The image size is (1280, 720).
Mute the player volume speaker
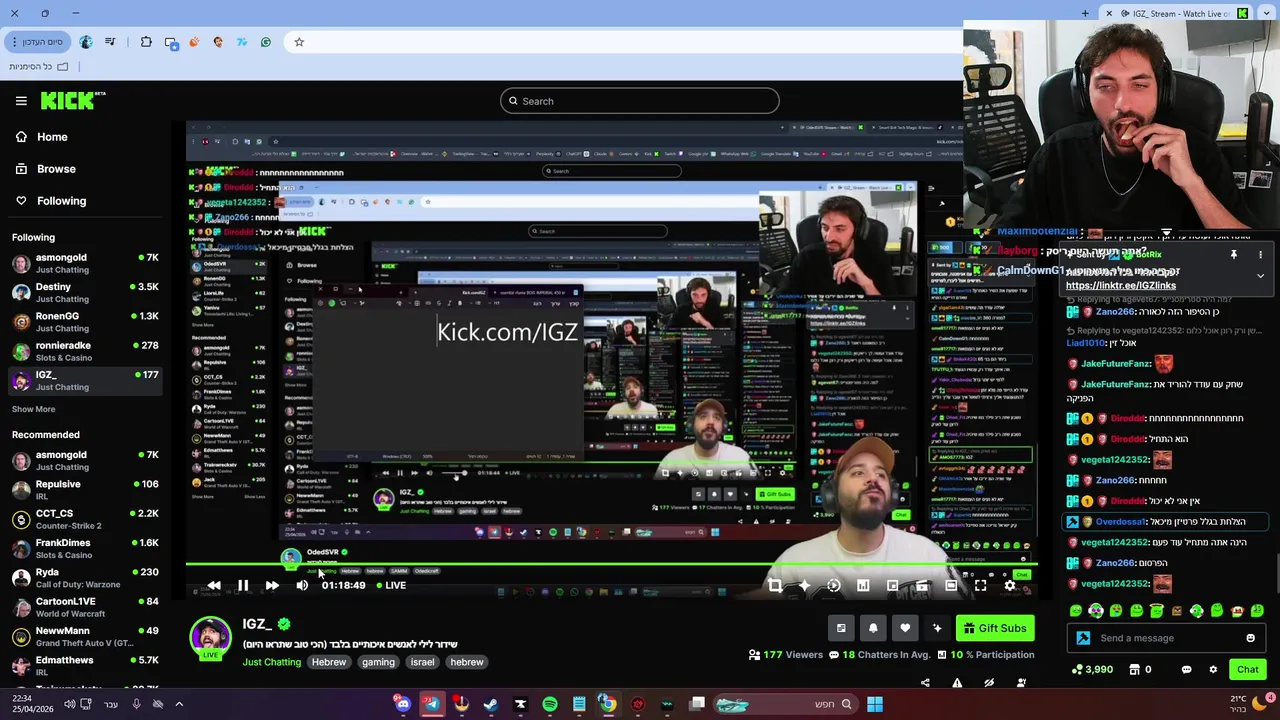pos(302,585)
